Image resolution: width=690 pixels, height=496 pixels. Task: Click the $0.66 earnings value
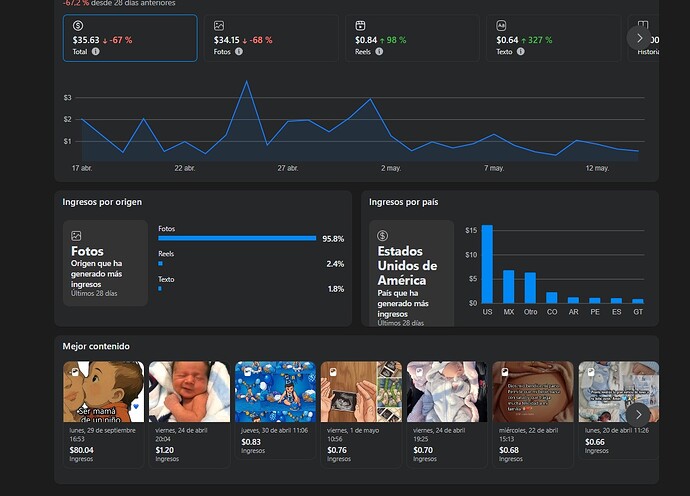click(x=595, y=441)
